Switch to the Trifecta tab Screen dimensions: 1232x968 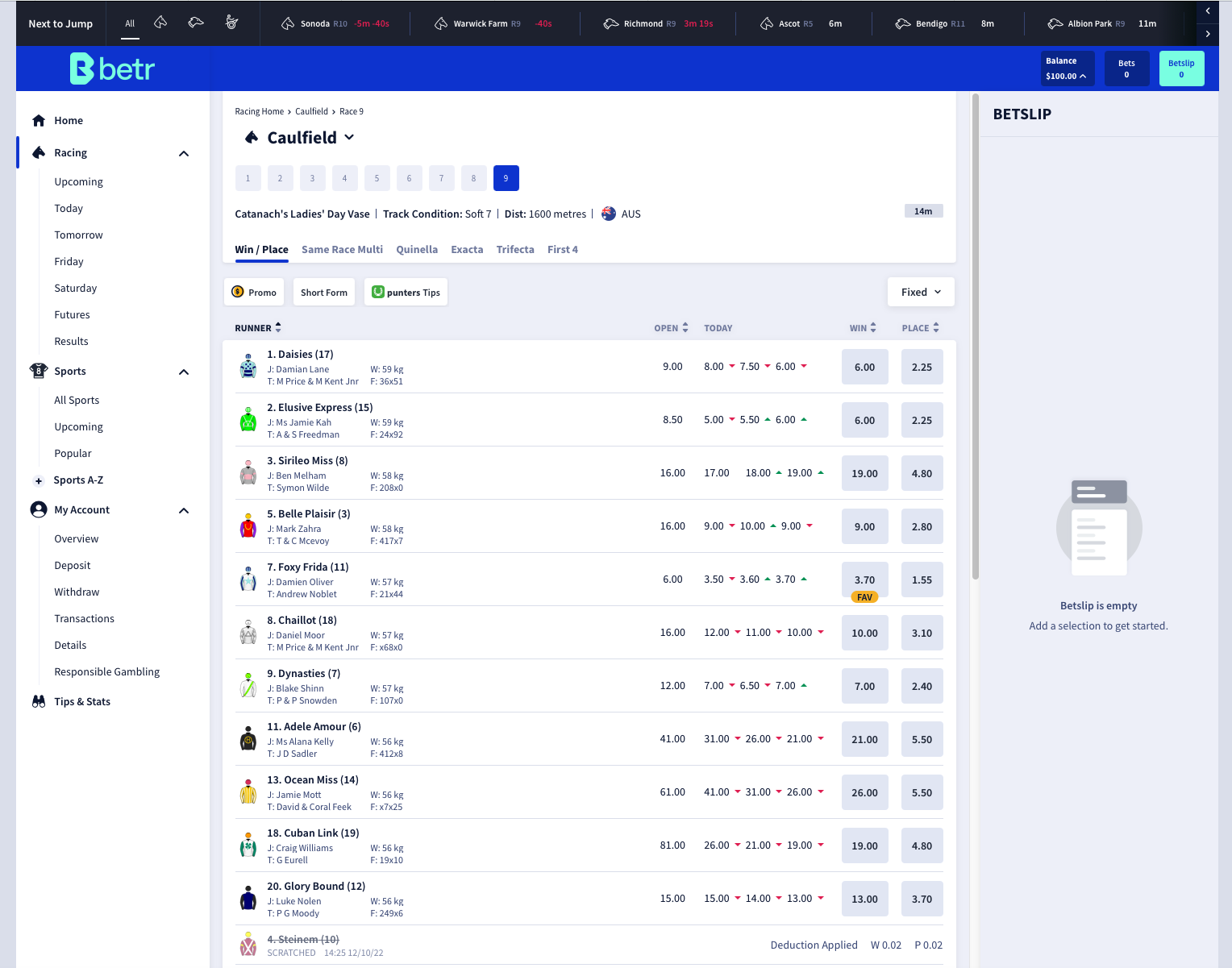515,250
